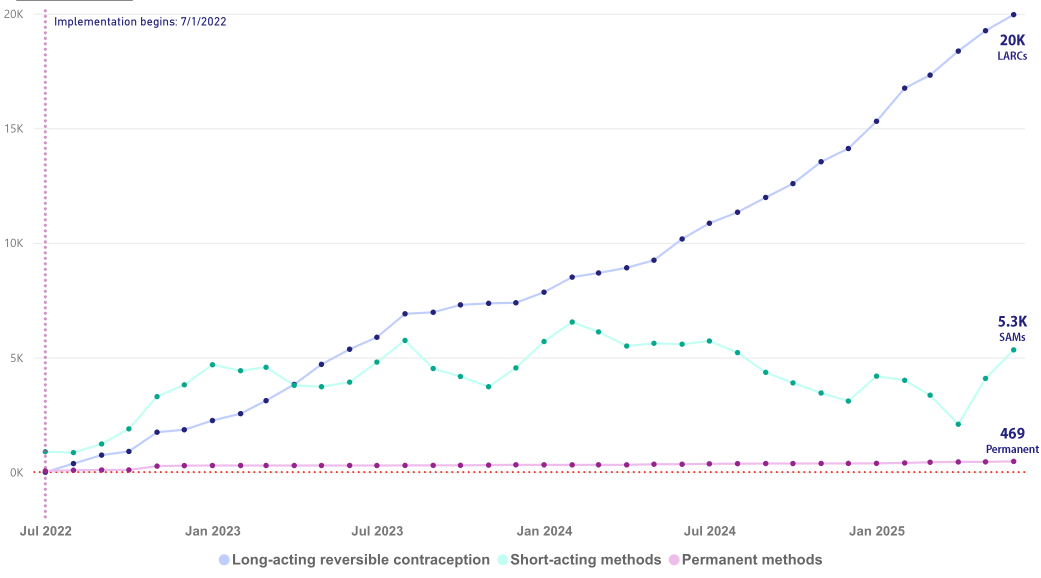The width and height of the screenshot is (1041, 578).
Task: Select the final LARC data point at 20K
Action: [x=1013, y=15]
